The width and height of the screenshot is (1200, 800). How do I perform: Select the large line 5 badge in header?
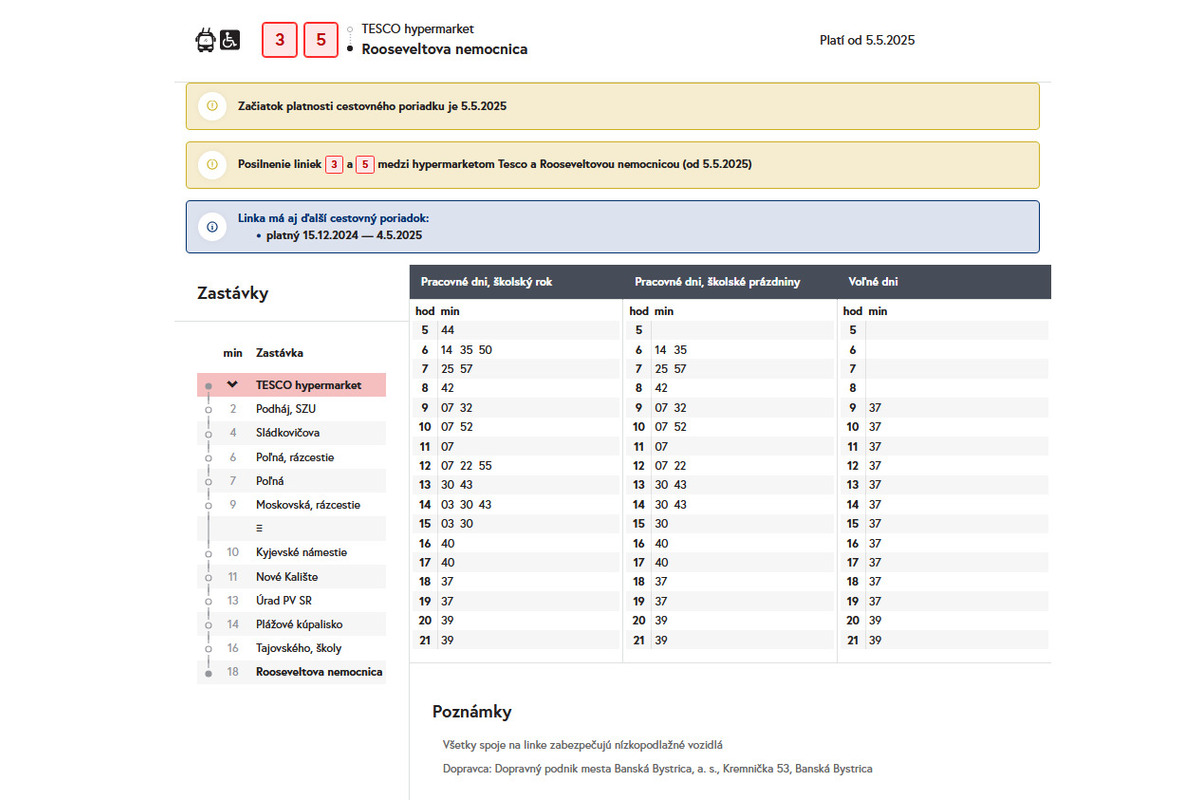[320, 40]
